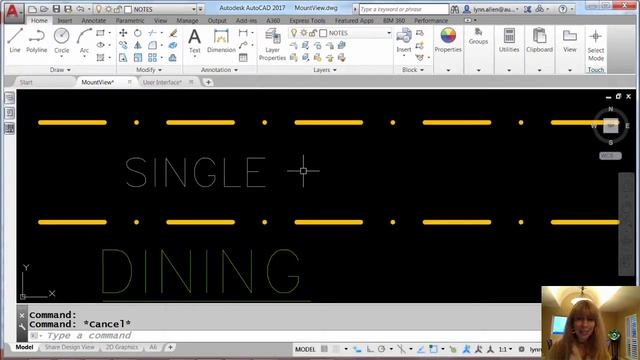Open command line customization wrench
Image resolution: width=640 pixels, height=360 pixels.
pyautogui.click(x=22, y=326)
